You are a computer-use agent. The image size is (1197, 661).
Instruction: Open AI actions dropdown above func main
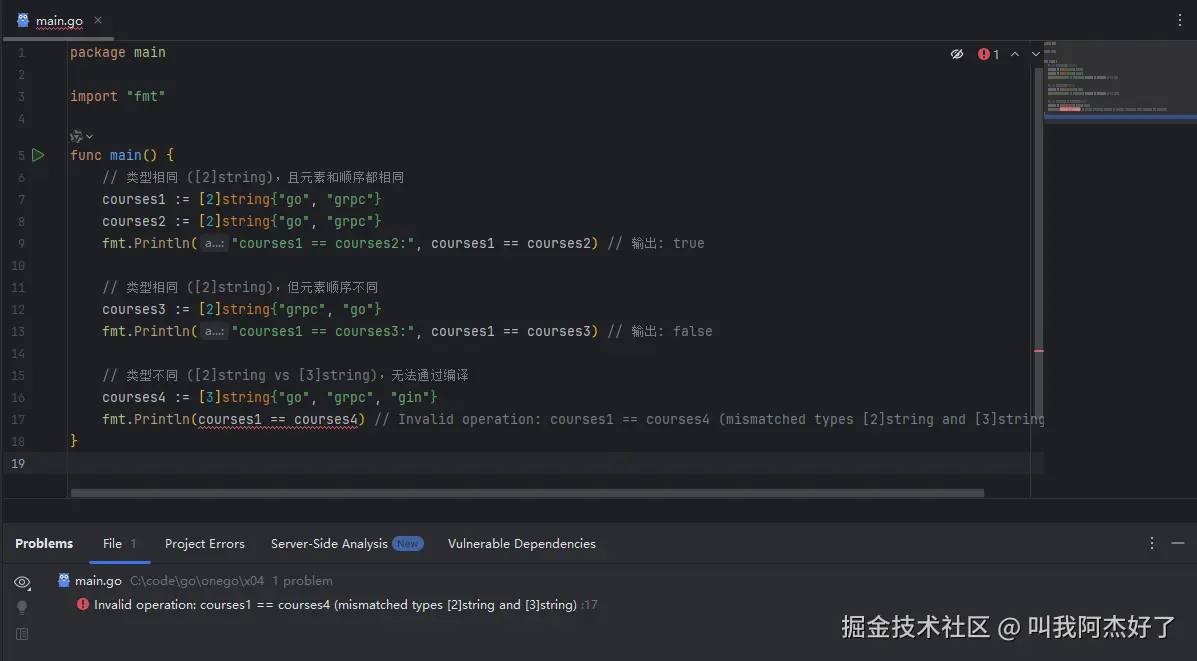[x=81, y=137]
